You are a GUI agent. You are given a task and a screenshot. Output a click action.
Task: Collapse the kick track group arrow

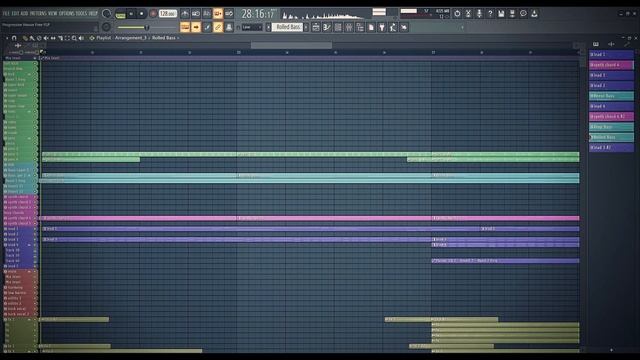click(x=29, y=74)
